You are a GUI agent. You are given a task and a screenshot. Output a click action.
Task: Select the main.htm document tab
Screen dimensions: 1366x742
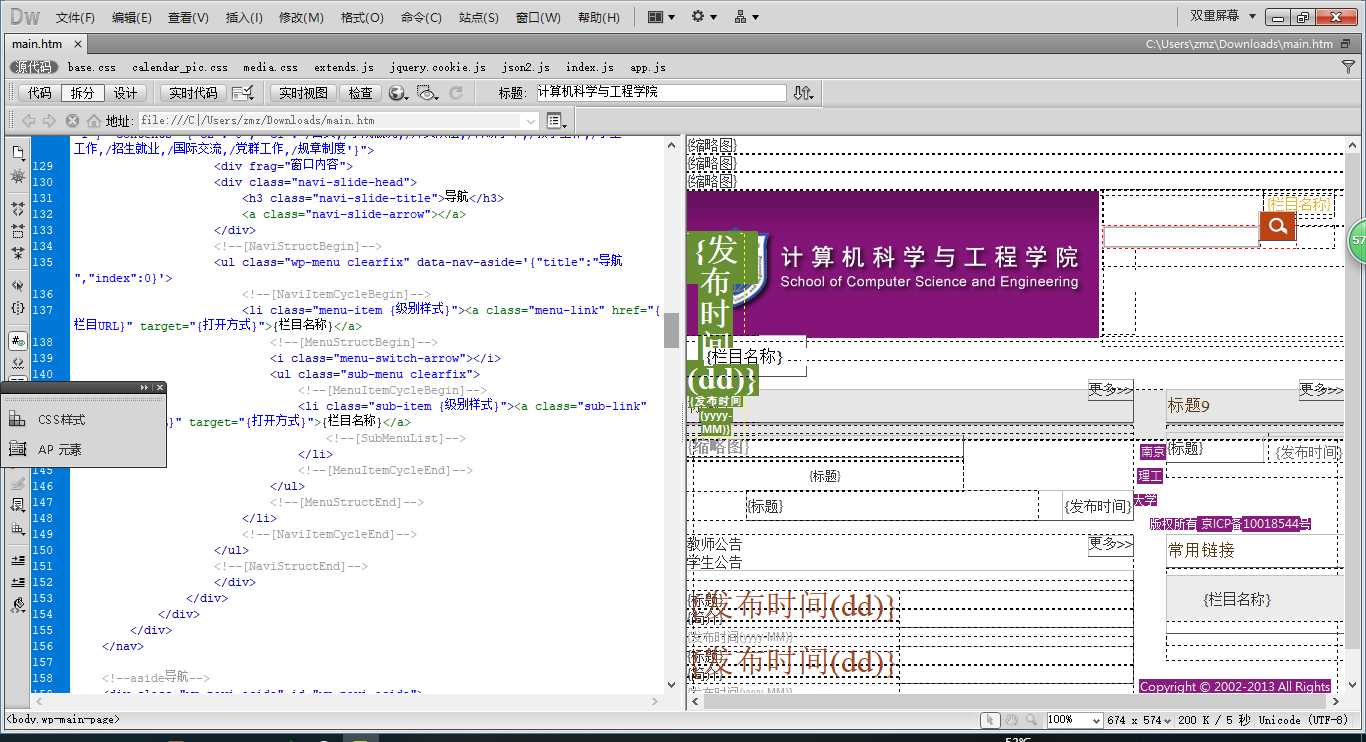coord(37,44)
